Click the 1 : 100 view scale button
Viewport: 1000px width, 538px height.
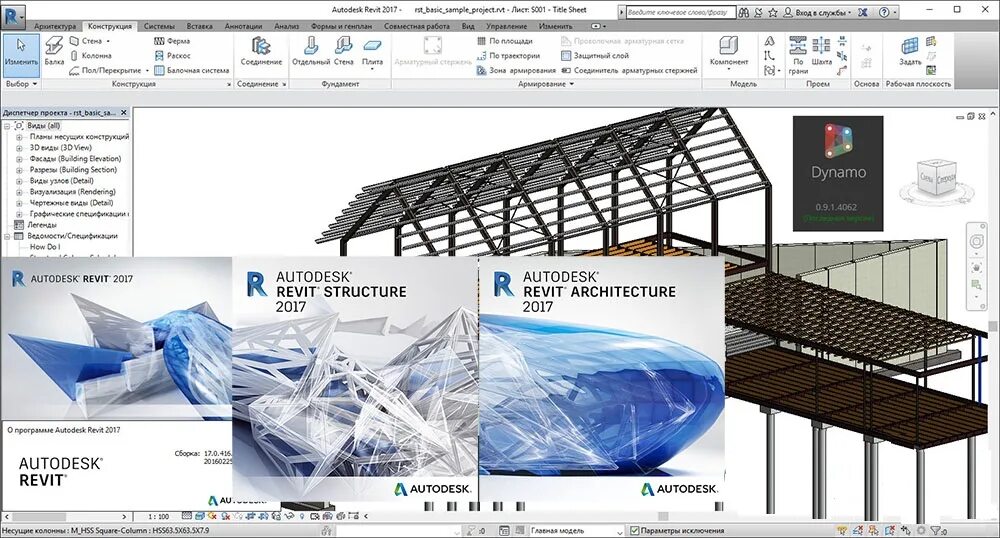(x=158, y=516)
